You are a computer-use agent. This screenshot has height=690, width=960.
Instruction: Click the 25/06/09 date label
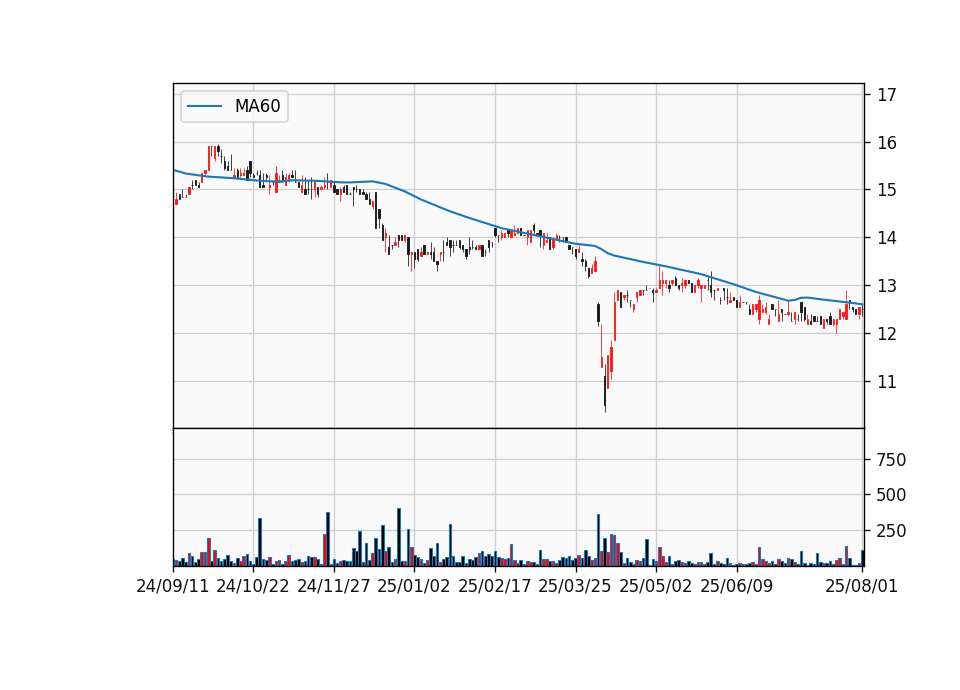(x=737, y=586)
